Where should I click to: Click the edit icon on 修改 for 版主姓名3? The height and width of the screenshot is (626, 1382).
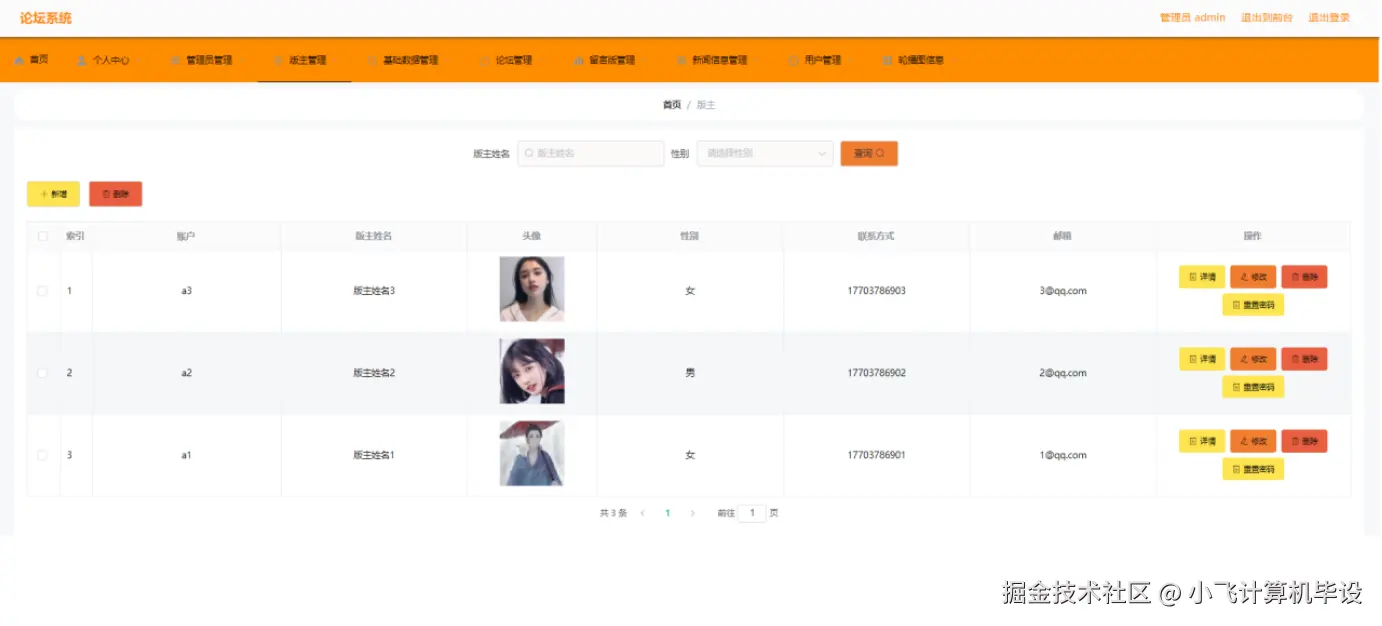pyautogui.click(x=1245, y=277)
